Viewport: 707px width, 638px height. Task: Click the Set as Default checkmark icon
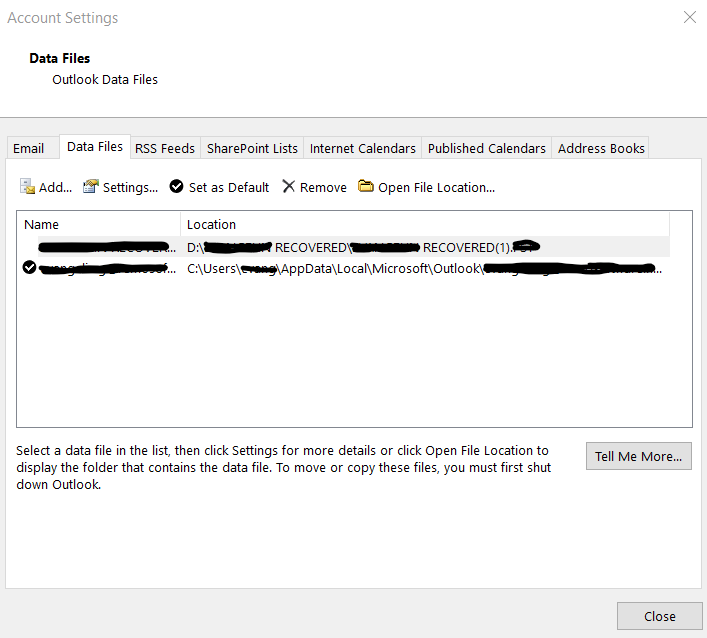point(176,186)
